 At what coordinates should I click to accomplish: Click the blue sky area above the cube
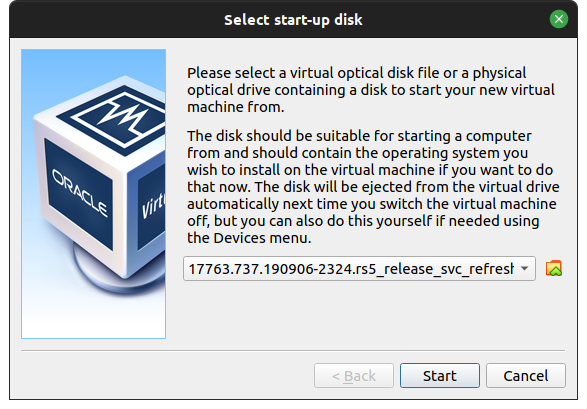(x=94, y=62)
